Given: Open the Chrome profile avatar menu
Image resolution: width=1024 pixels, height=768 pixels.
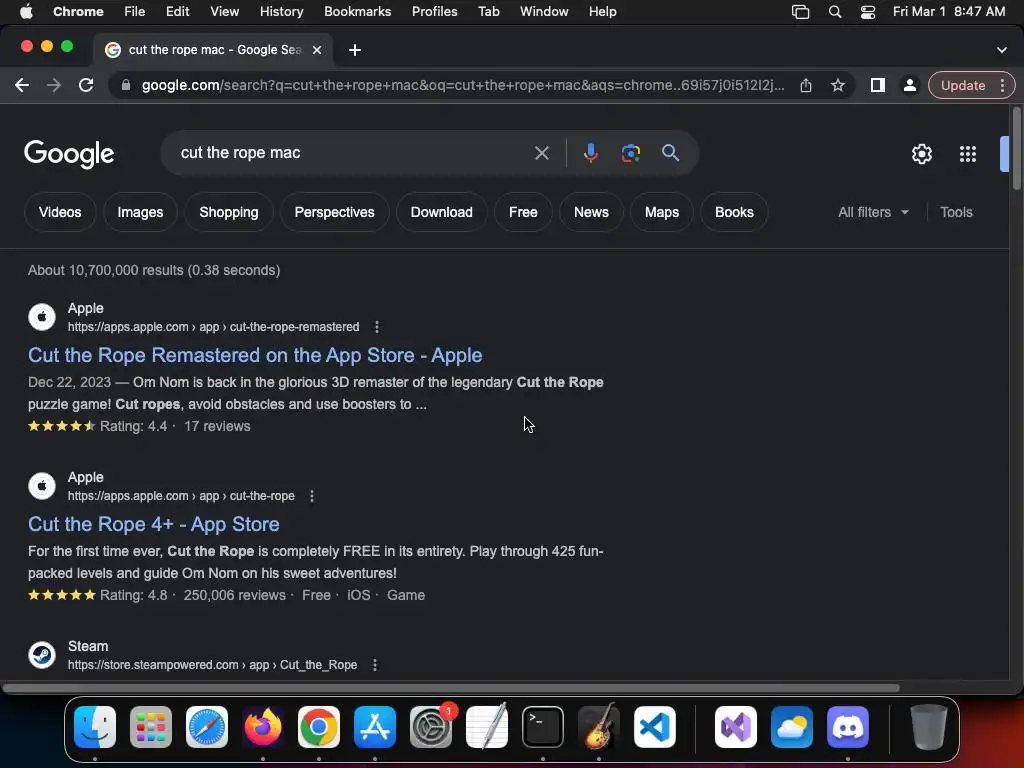Looking at the screenshot, I should coord(909,86).
